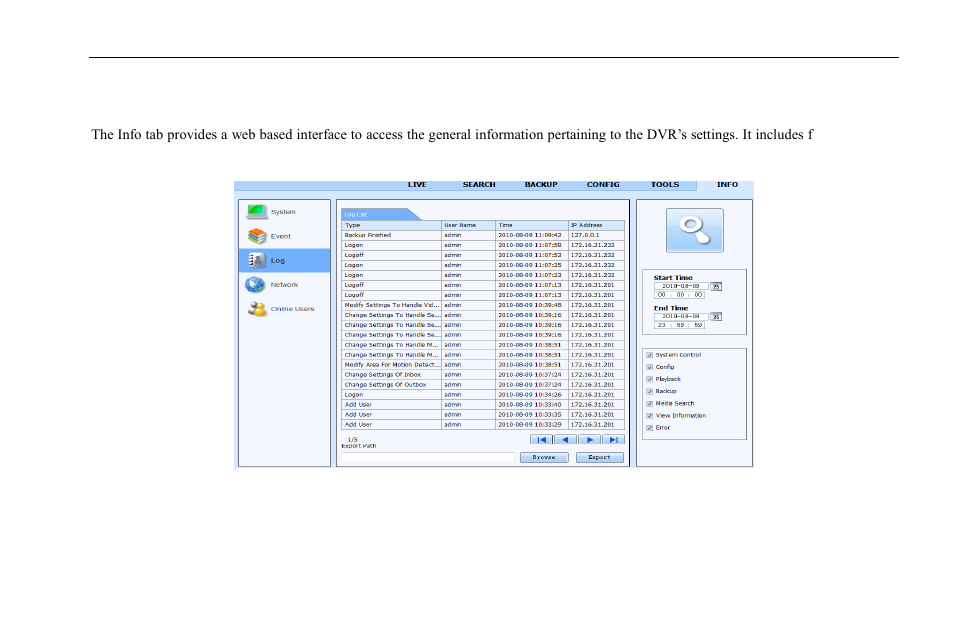The height and width of the screenshot is (636, 954).
Task: Toggle the Media Search checkbox
Action: [650, 404]
